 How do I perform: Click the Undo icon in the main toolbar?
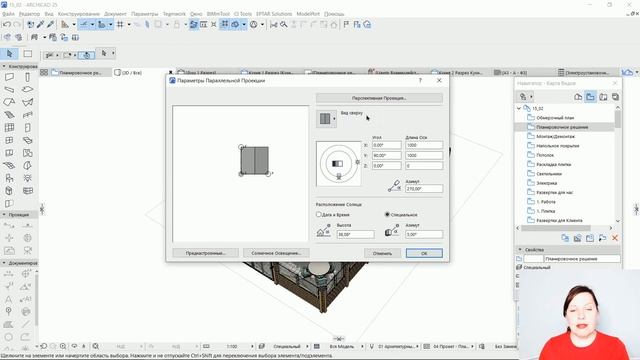coord(7,24)
